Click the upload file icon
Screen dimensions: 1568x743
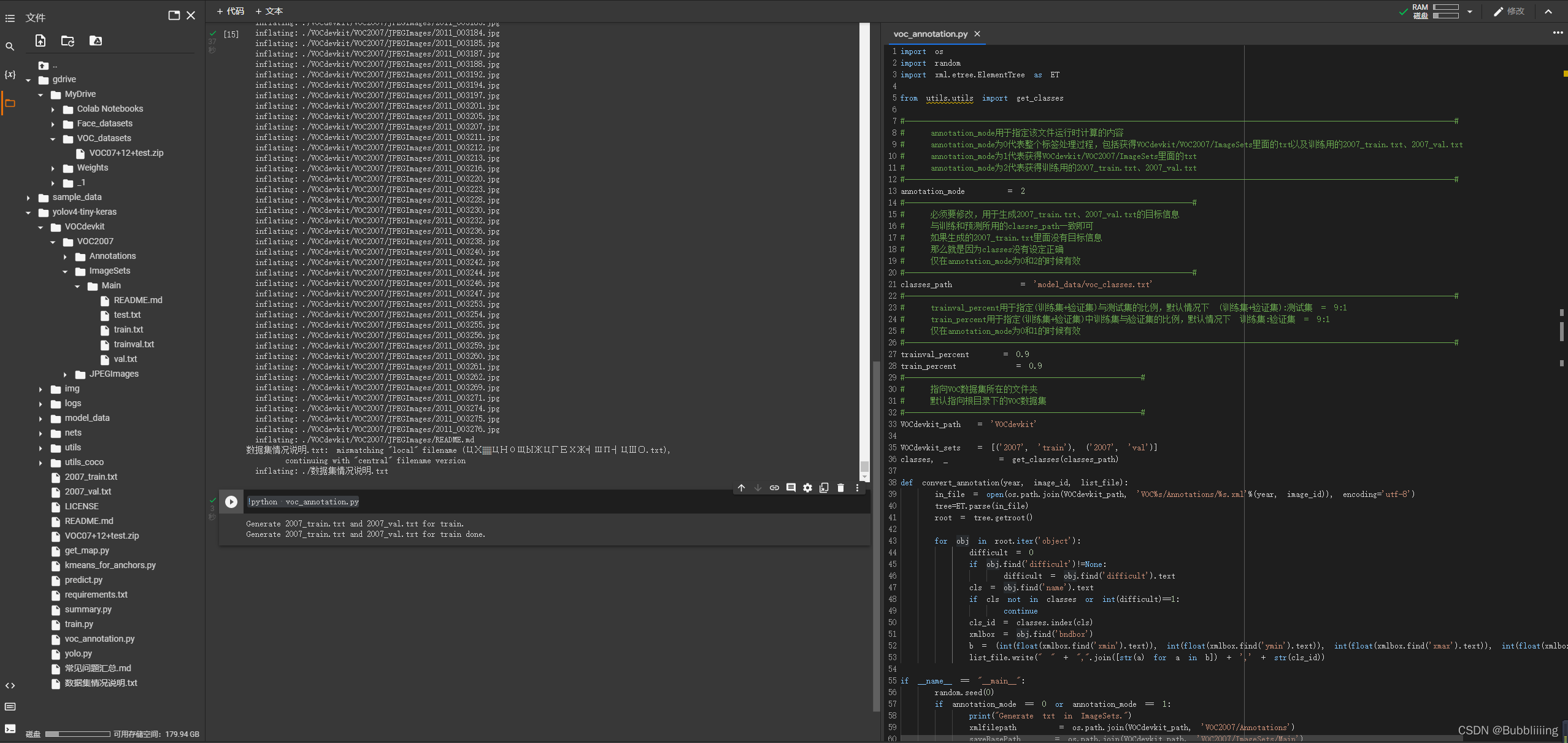pyautogui.click(x=40, y=40)
